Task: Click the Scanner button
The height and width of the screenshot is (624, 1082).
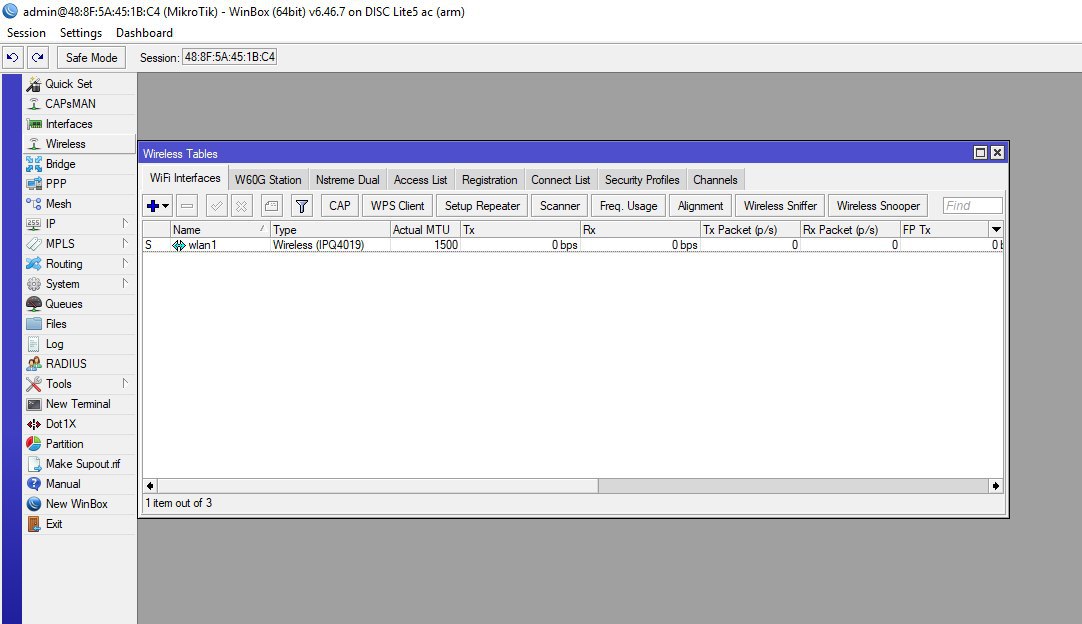Action: pos(560,206)
